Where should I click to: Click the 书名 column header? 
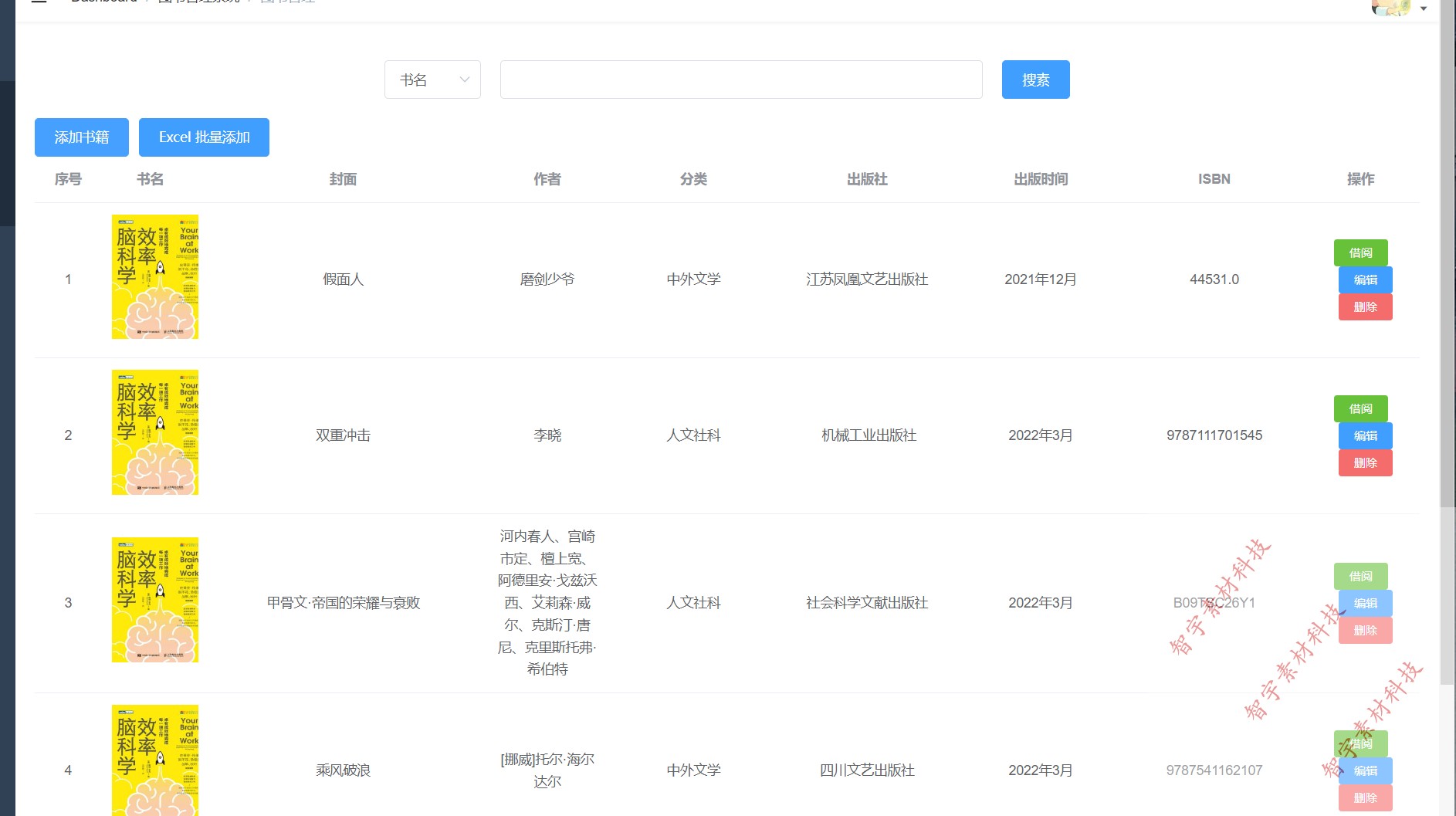[x=150, y=179]
